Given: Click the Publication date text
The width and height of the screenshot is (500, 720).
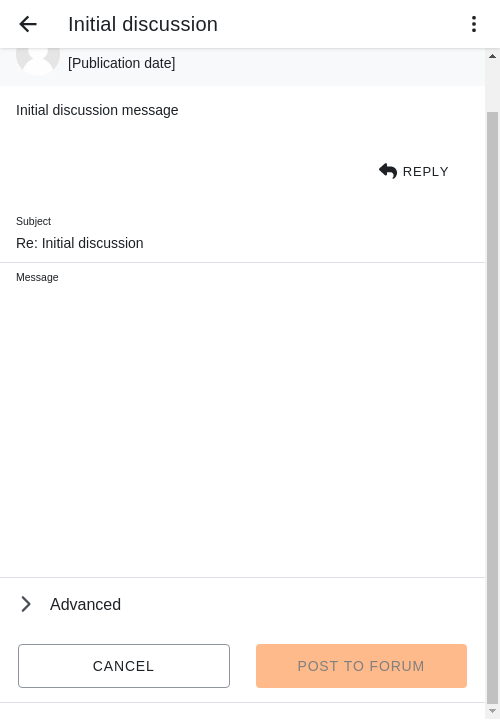Looking at the screenshot, I should coord(122,63).
